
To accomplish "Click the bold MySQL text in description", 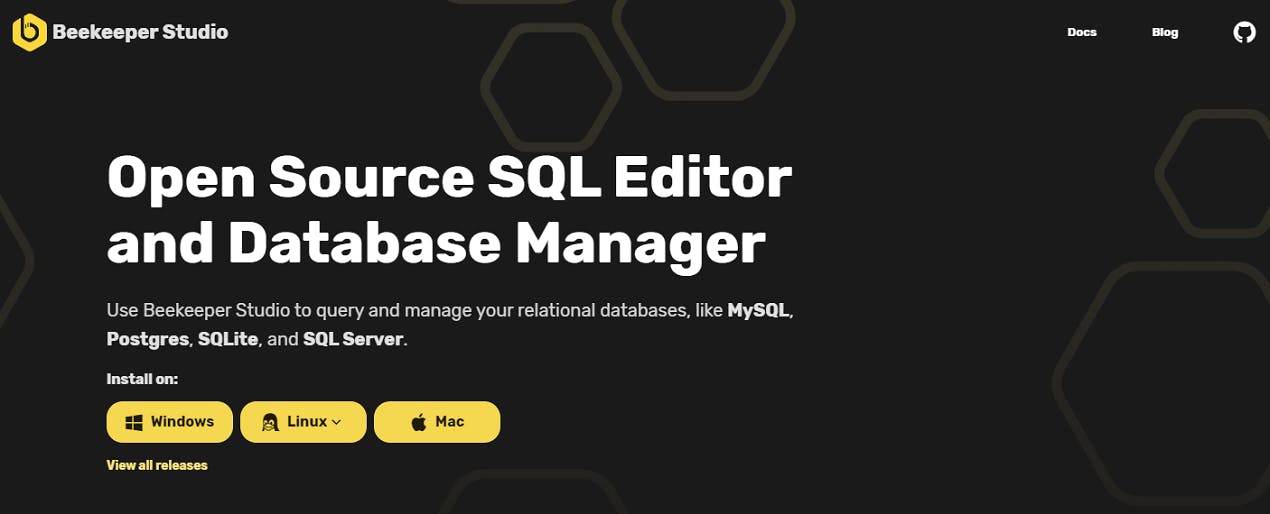I will (759, 310).
